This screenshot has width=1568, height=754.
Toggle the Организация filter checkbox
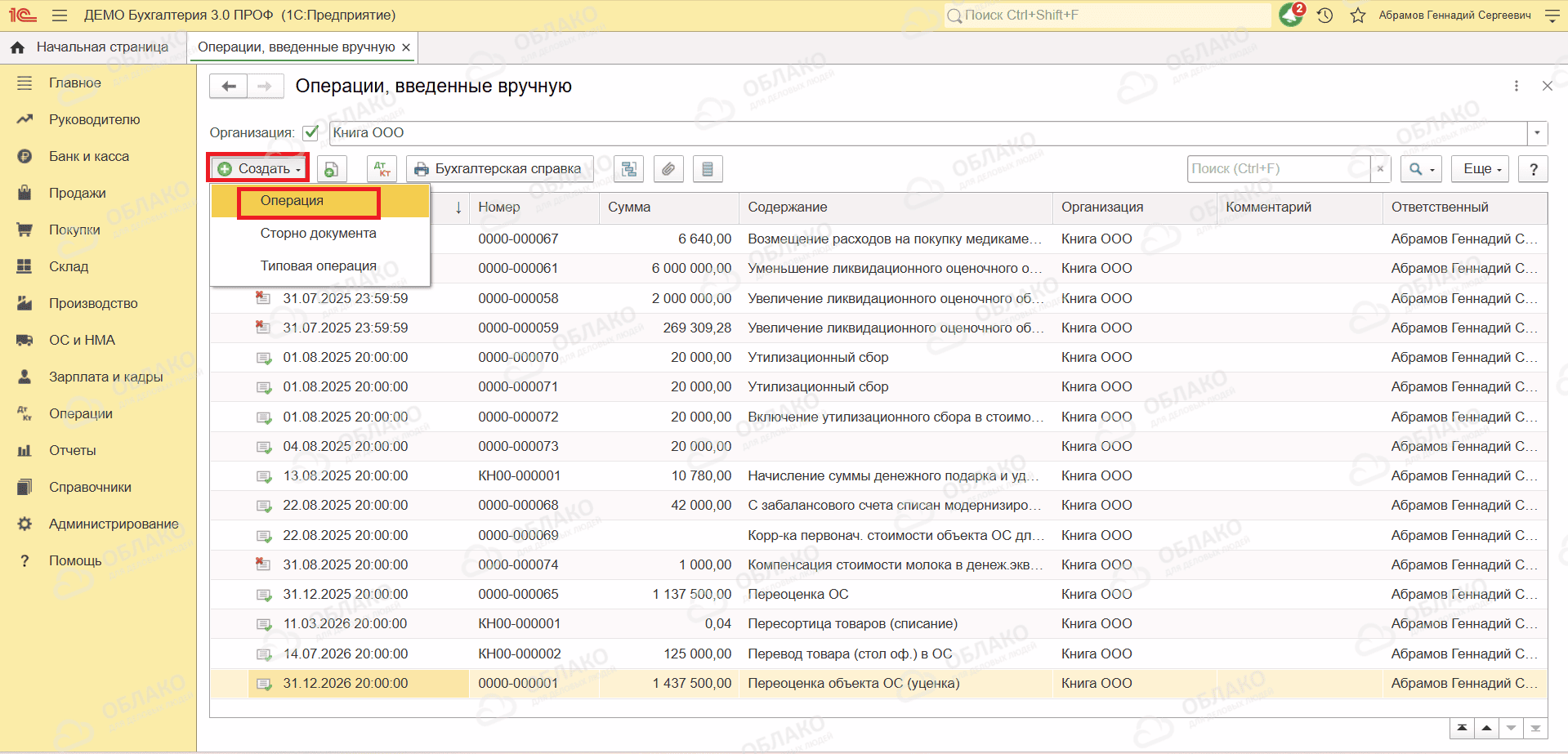310,132
